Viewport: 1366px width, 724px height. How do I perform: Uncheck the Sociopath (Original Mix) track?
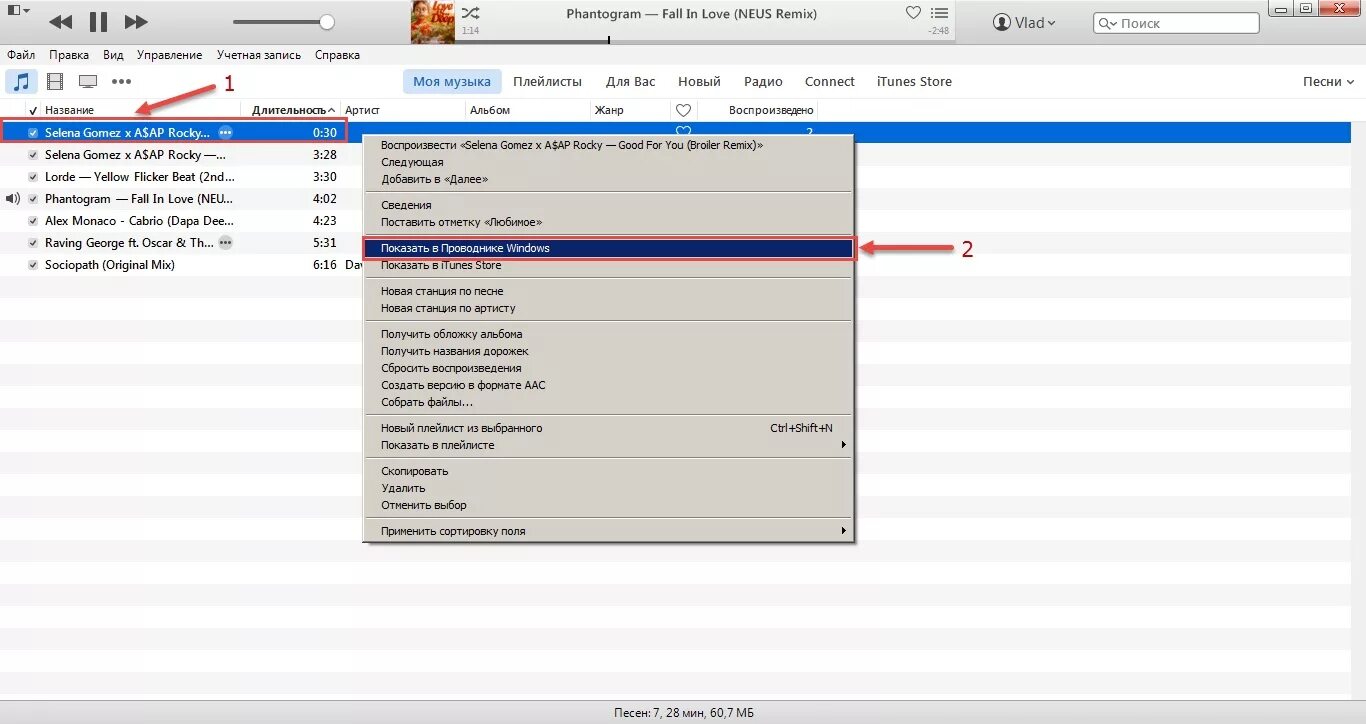tap(33, 265)
